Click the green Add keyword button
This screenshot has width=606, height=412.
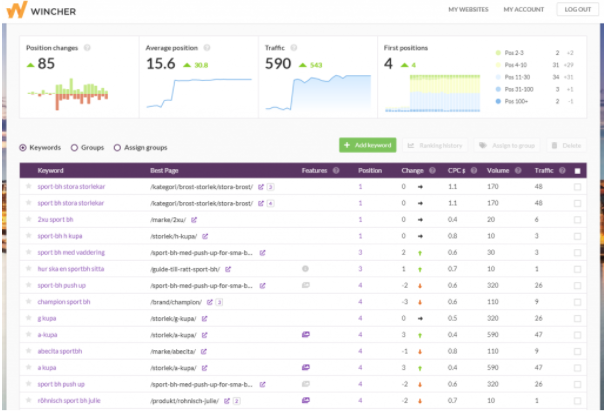[x=368, y=145]
